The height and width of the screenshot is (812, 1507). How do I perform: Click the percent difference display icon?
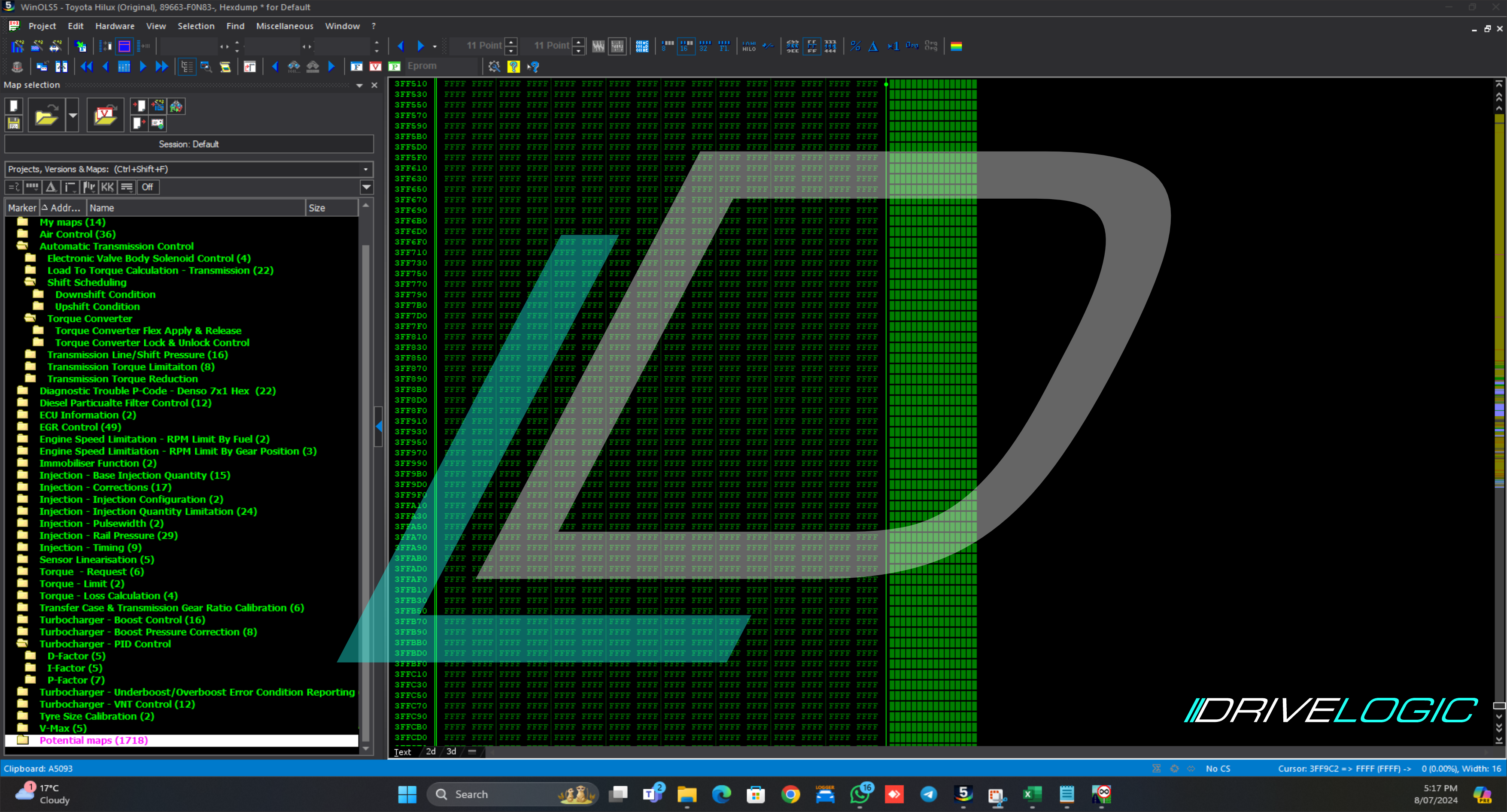tap(855, 46)
